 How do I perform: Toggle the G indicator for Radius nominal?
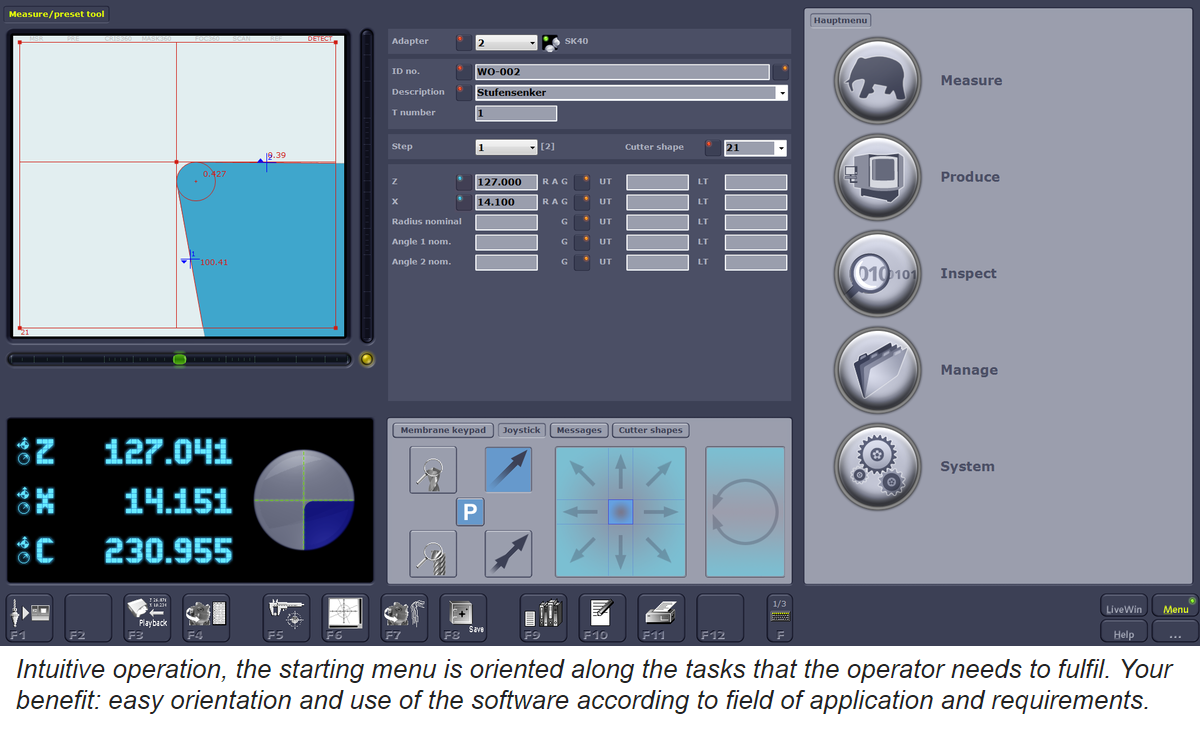tap(581, 222)
